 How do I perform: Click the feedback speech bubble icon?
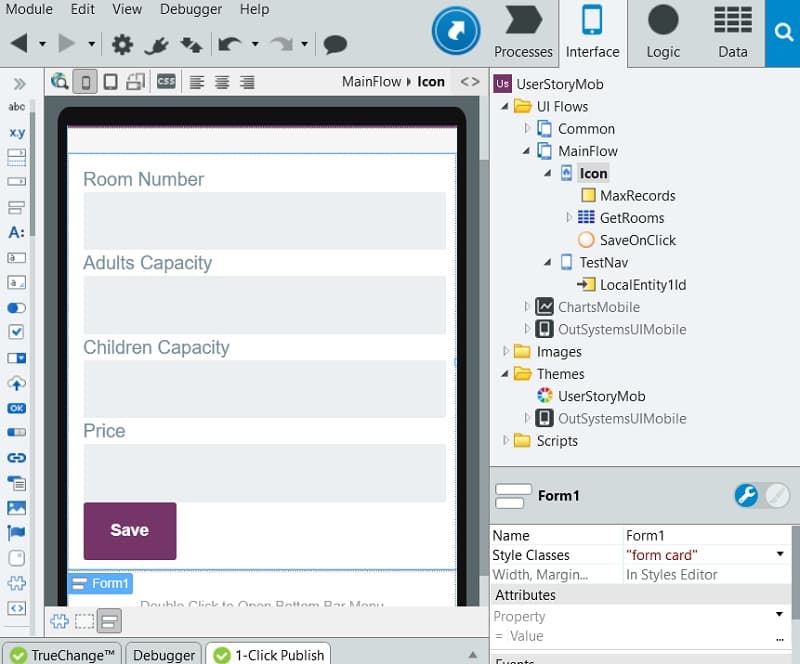[335, 44]
